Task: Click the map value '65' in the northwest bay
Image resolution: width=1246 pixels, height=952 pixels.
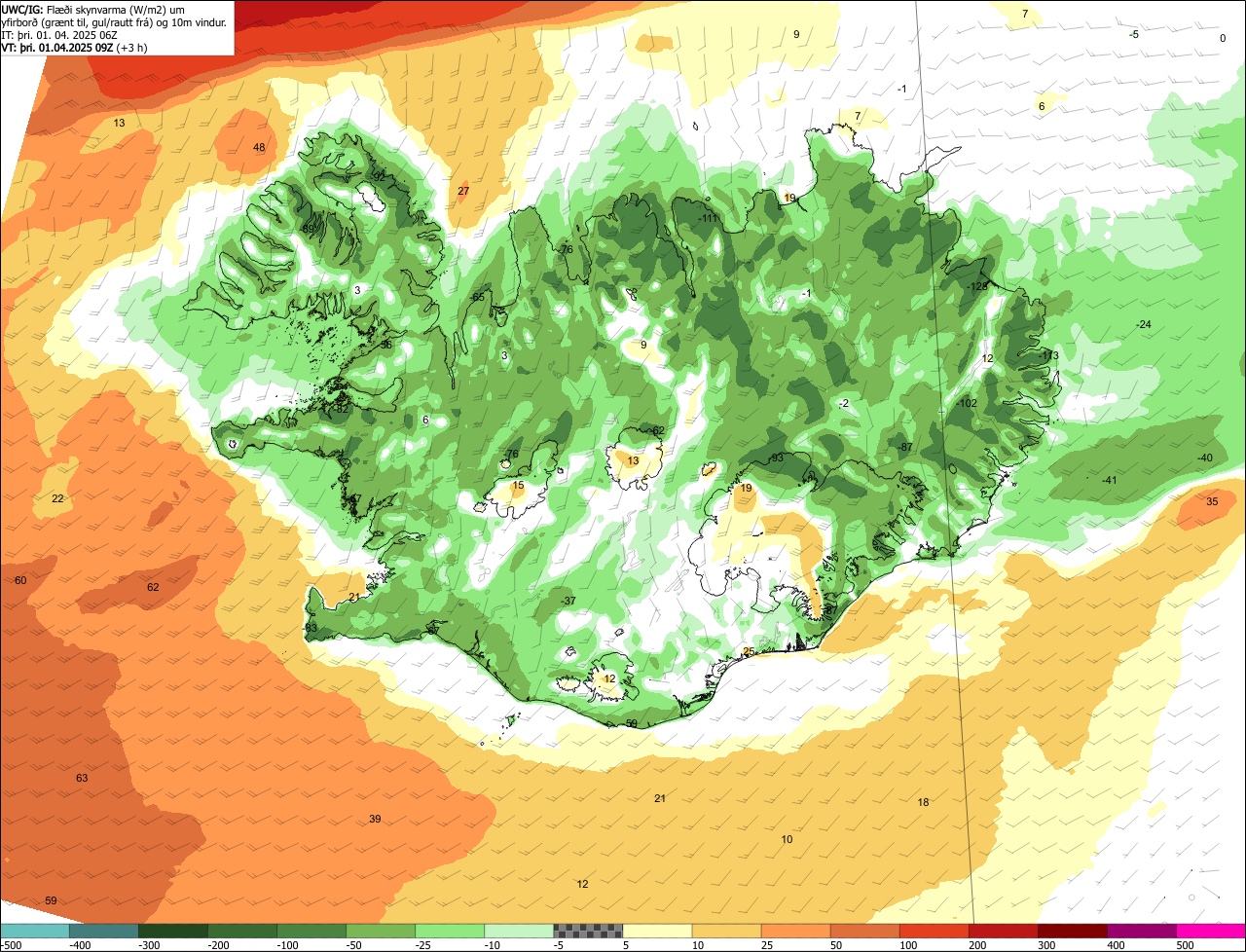Action: [x=478, y=297]
